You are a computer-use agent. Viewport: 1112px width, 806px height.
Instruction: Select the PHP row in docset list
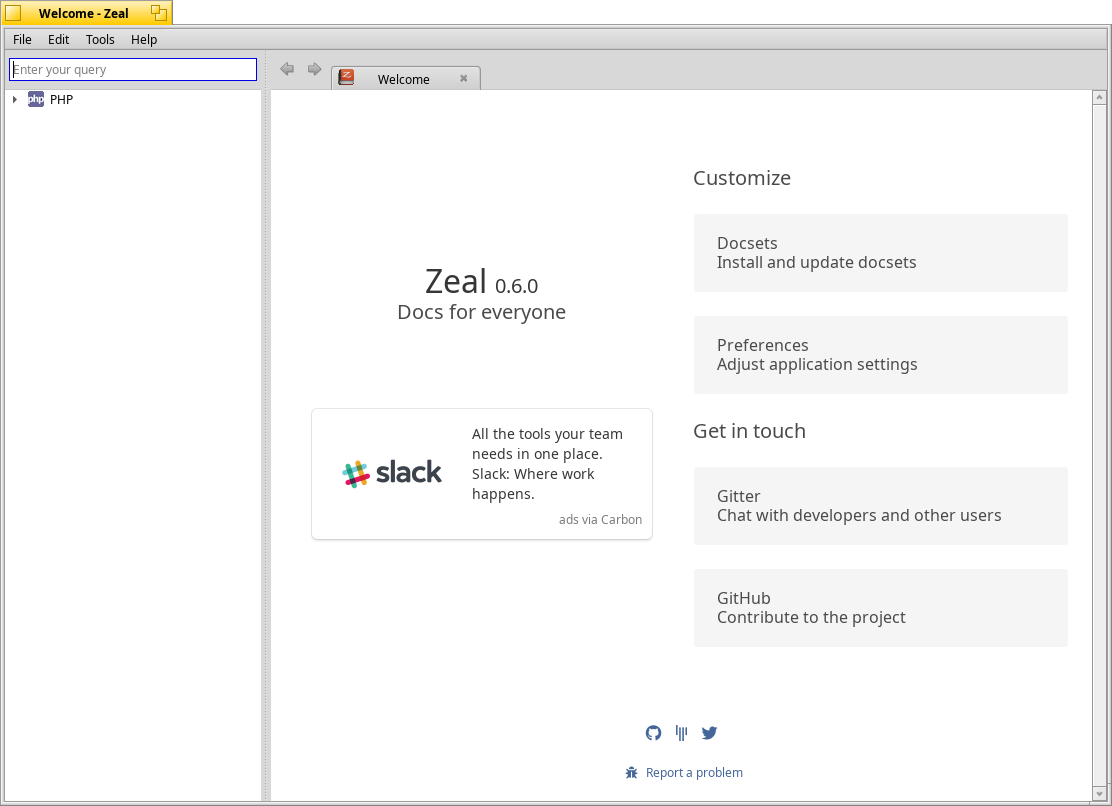tap(133, 99)
